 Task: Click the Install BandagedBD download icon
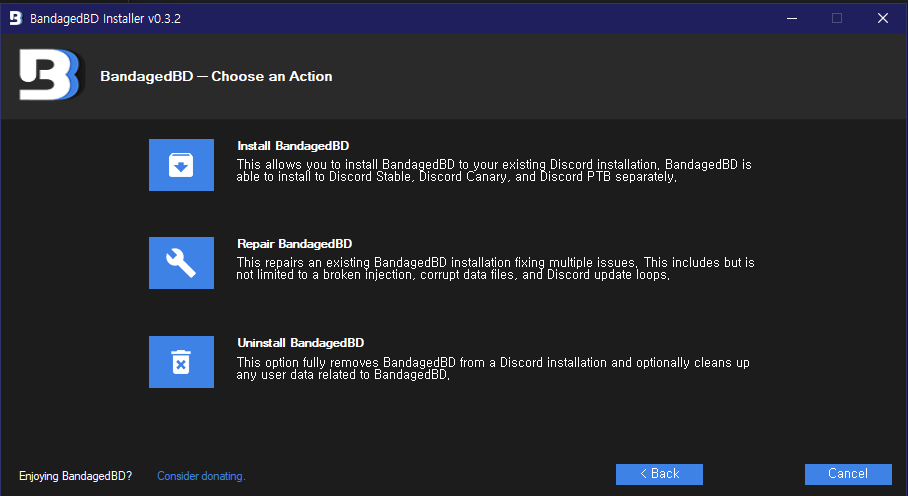coord(181,165)
